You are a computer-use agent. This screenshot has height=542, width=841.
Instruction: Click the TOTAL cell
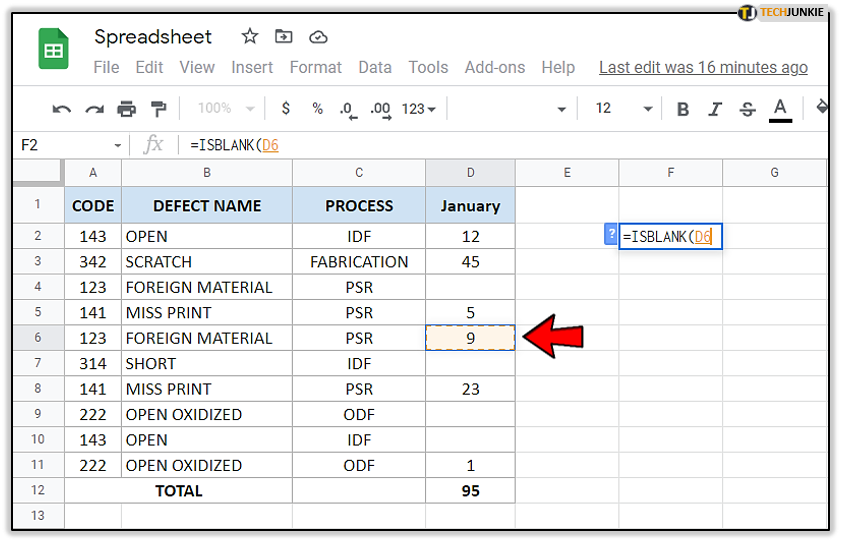tap(179, 491)
